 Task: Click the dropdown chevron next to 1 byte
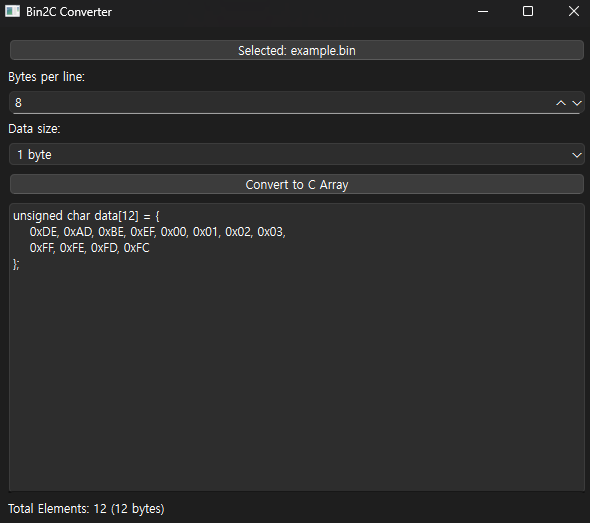pyautogui.click(x=576, y=155)
